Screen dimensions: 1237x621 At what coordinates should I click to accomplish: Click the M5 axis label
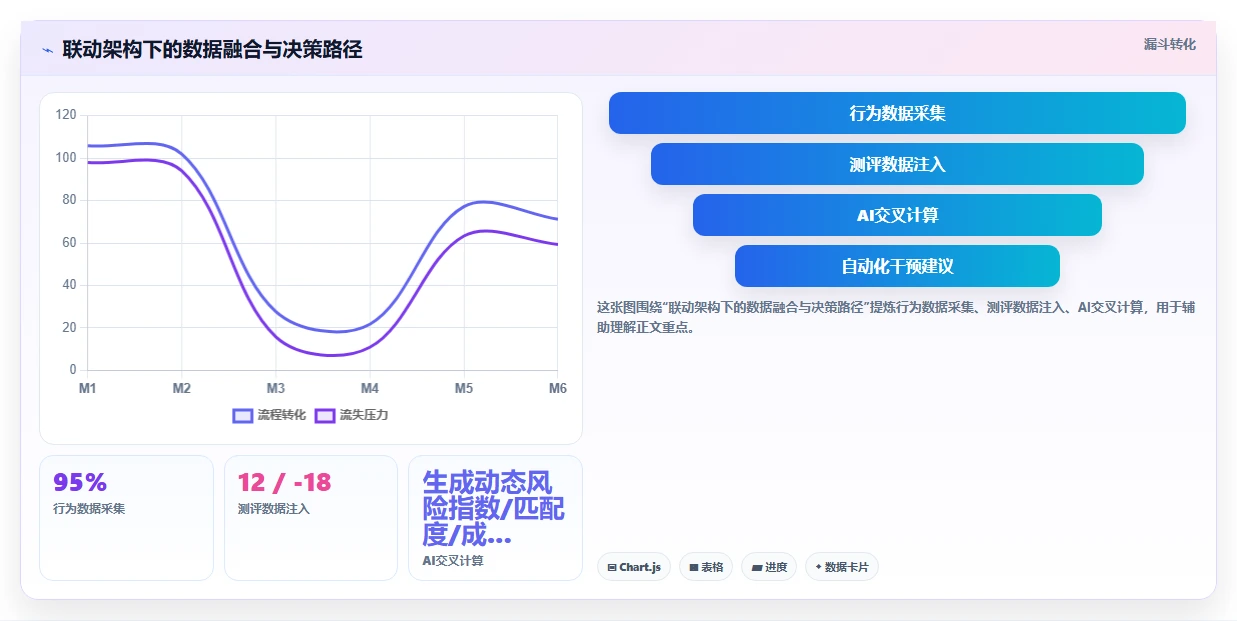point(464,388)
